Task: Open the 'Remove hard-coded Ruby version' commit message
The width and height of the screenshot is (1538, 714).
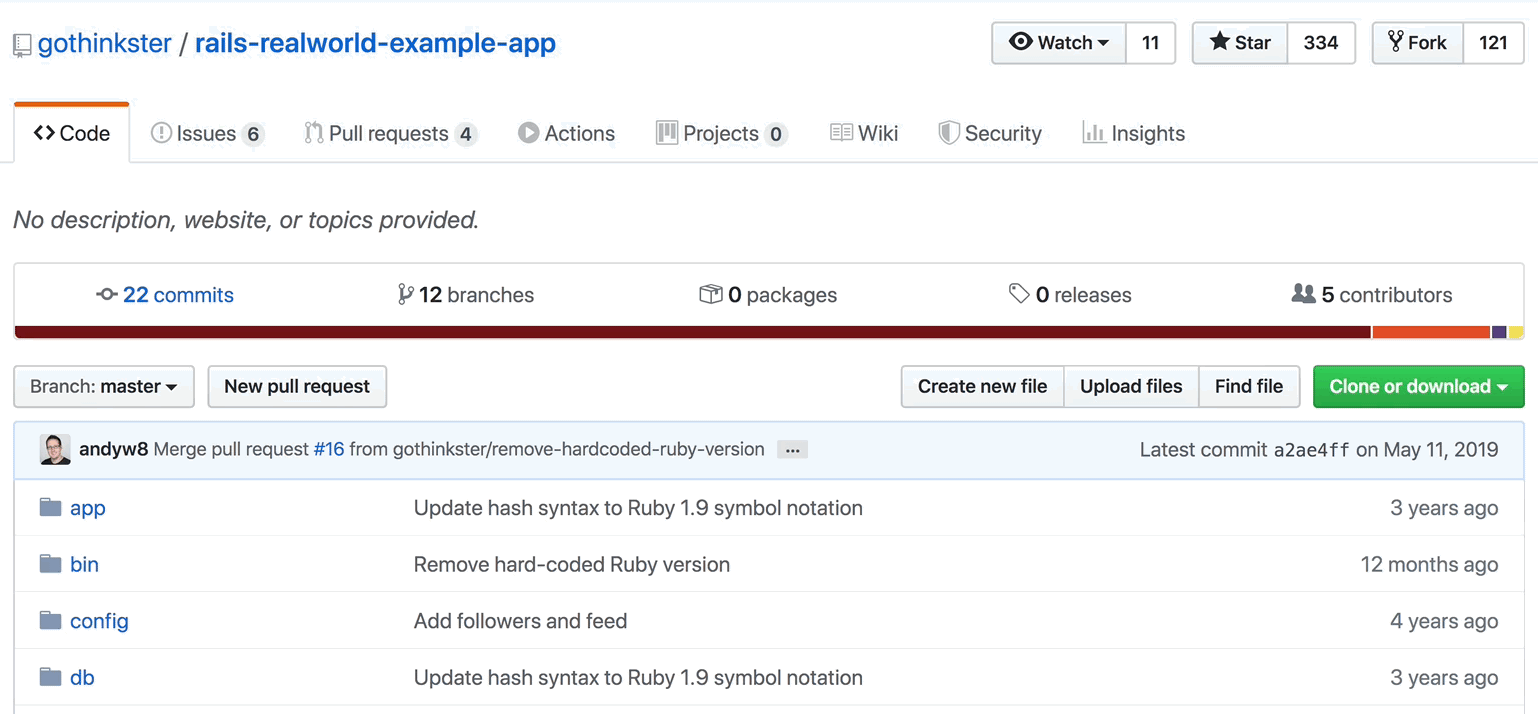Action: (572, 564)
